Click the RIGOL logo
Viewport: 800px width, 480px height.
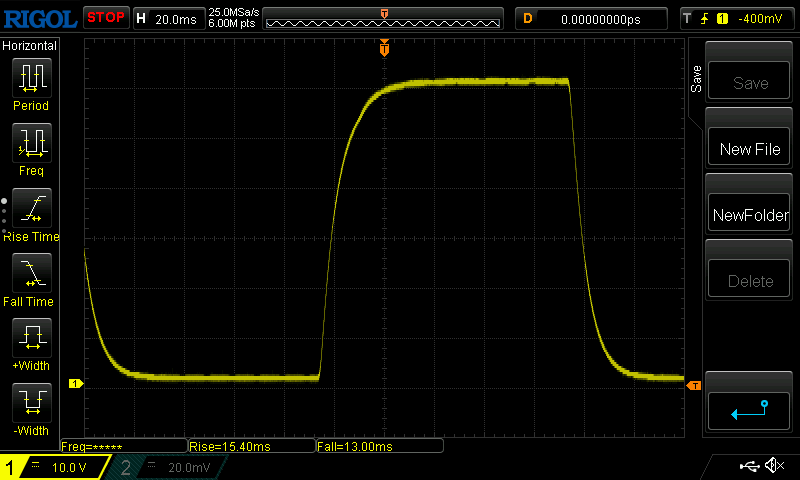tap(40, 19)
